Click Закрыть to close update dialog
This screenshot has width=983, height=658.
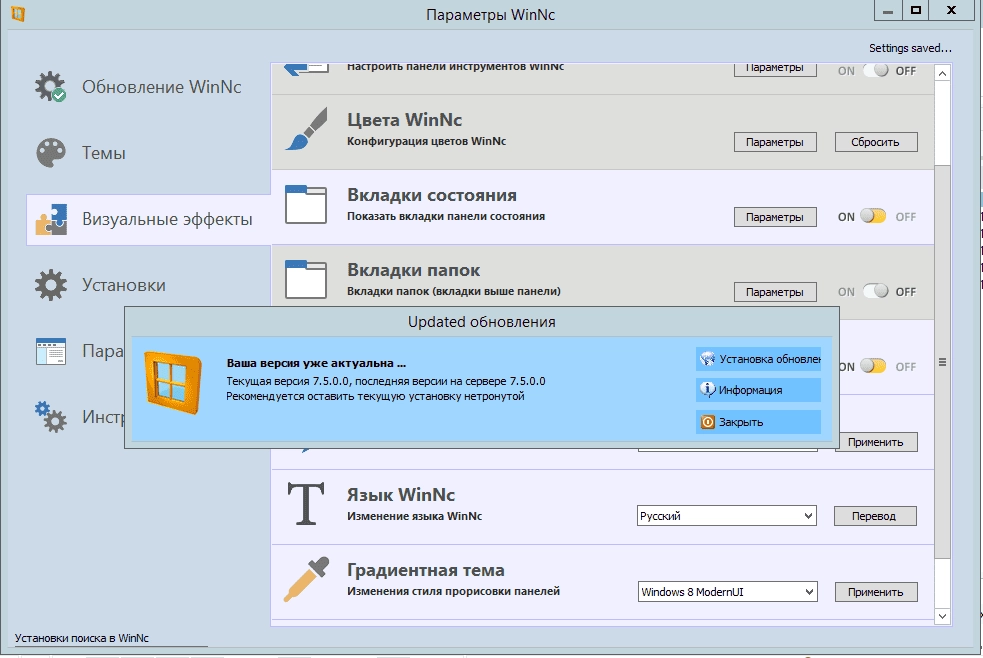point(758,422)
